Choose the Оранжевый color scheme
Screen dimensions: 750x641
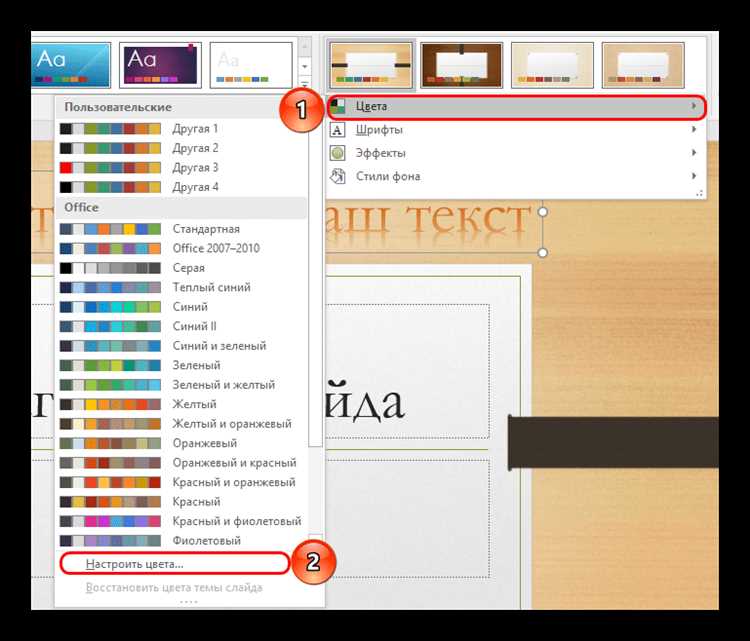tap(182, 443)
